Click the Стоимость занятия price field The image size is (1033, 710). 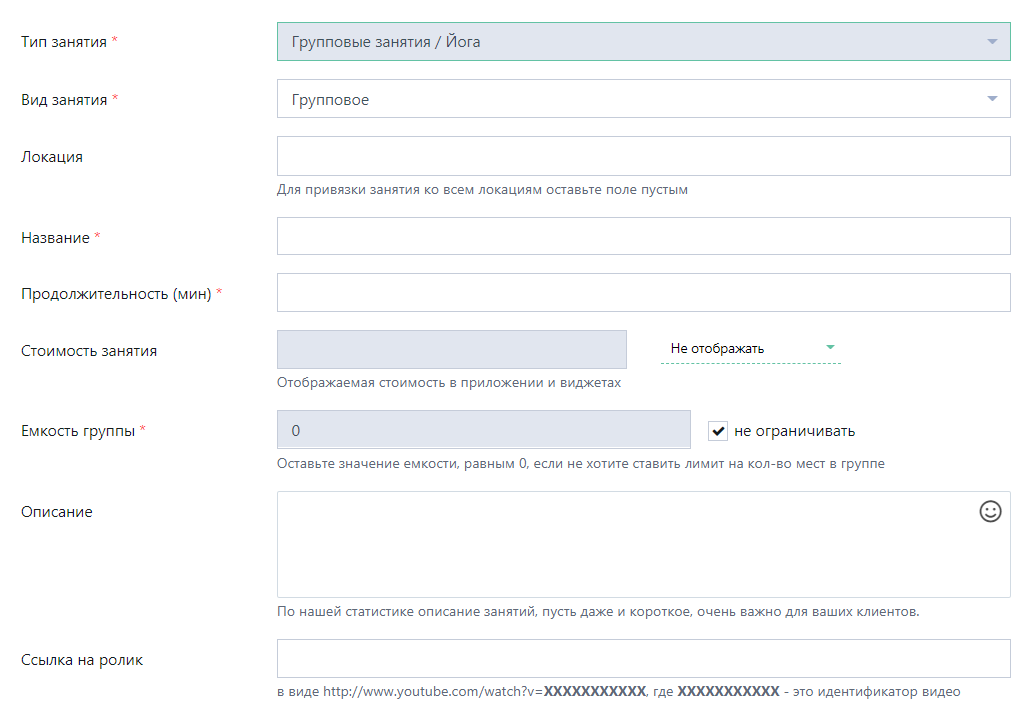(x=452, y=349)
